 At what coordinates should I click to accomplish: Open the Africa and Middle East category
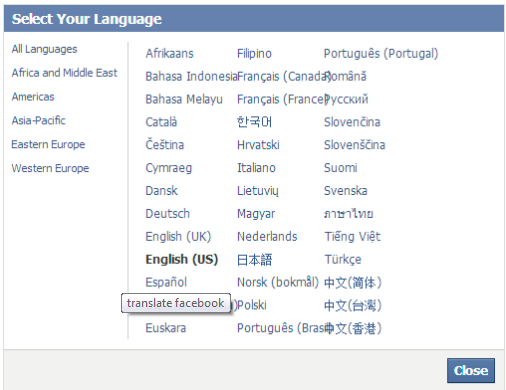(64, 73)
